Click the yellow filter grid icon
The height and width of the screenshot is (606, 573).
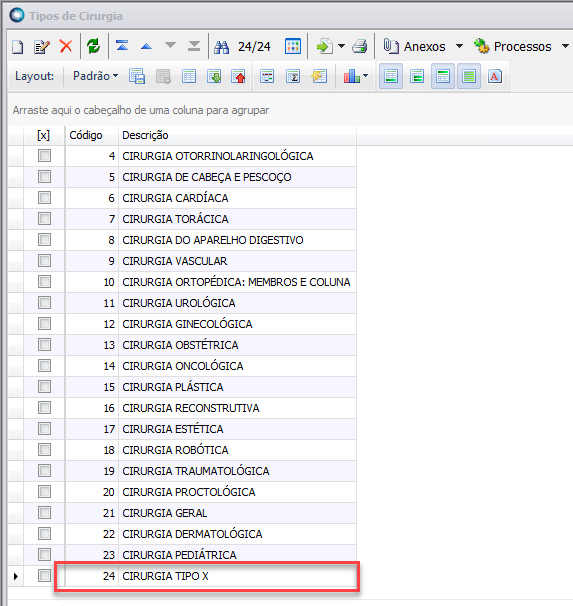click(319, 76)
